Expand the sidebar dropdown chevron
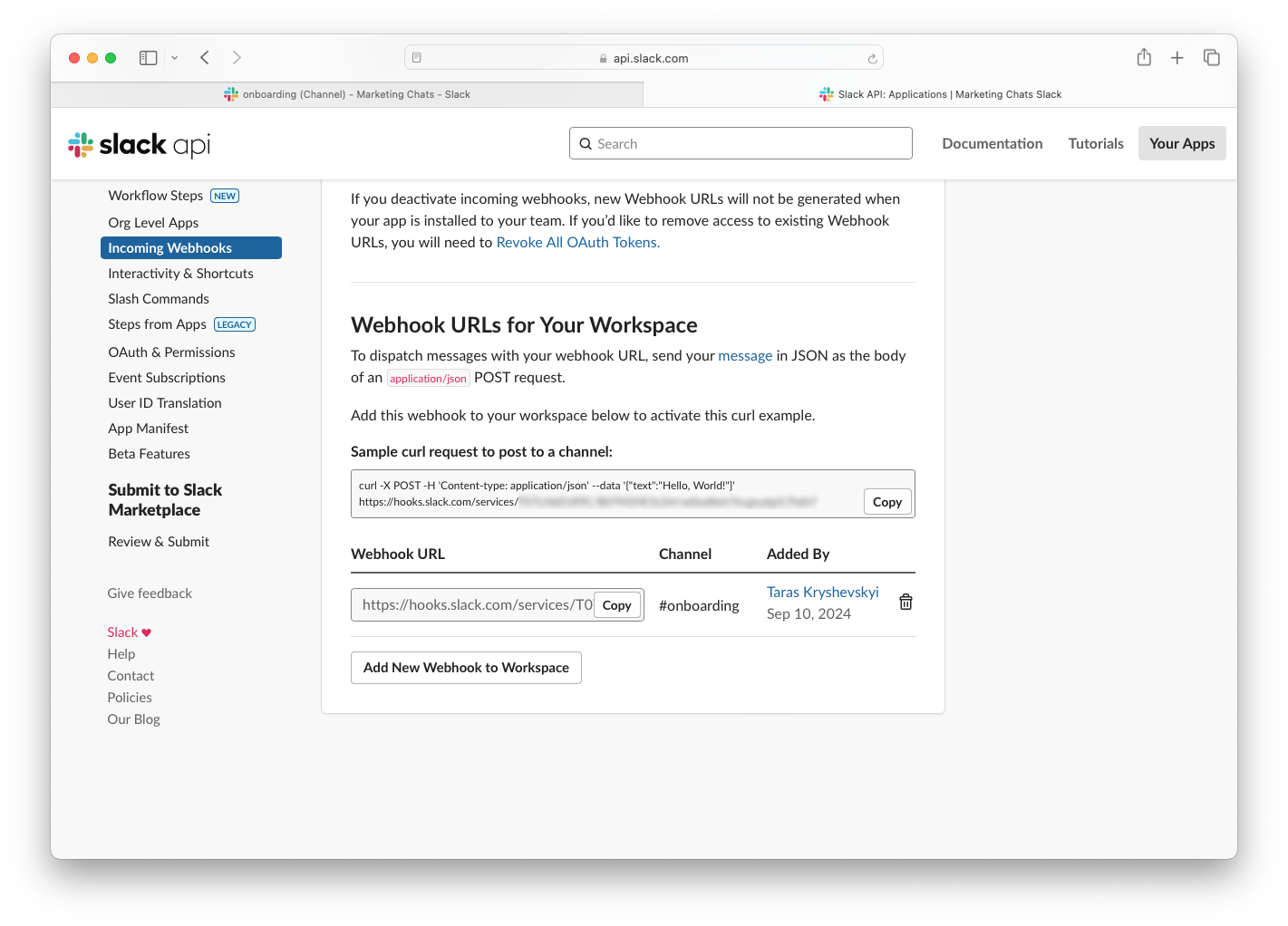Image resolution: width=1288 pixels, height=926 pixels. [x=175, y=58]
